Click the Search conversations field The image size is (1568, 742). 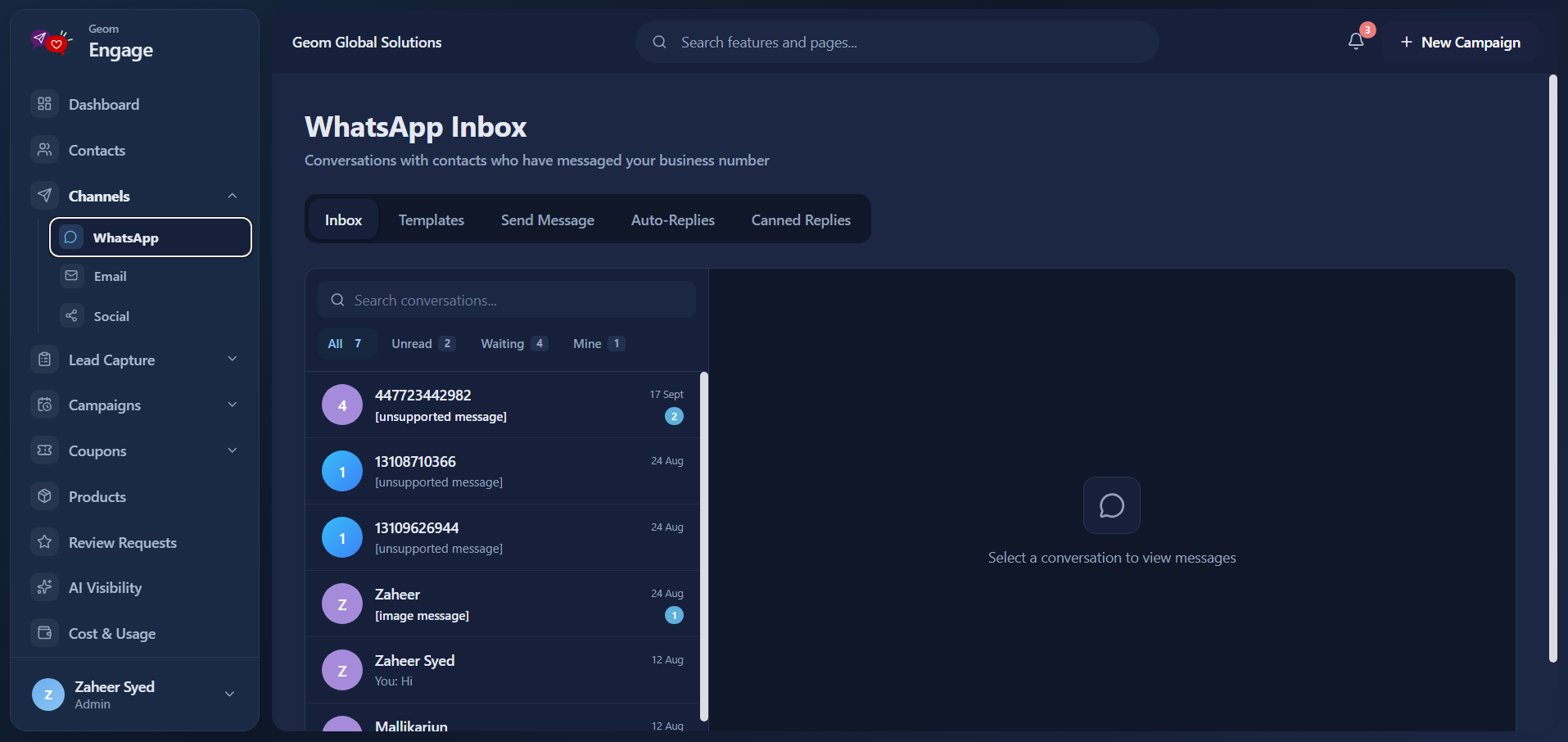[507, 300]
